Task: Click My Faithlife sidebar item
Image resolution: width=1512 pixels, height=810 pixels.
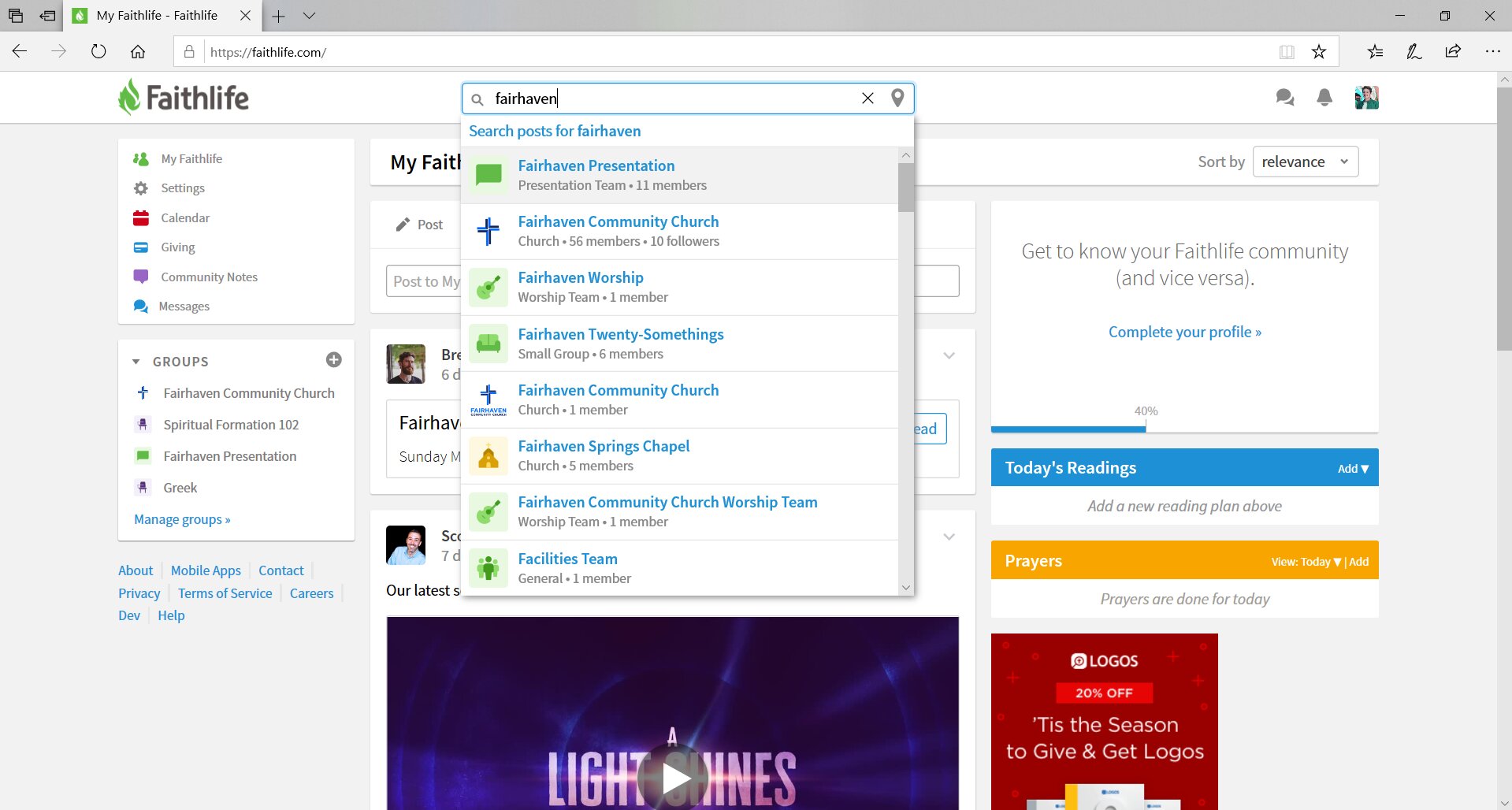Action: pos(191,158)
